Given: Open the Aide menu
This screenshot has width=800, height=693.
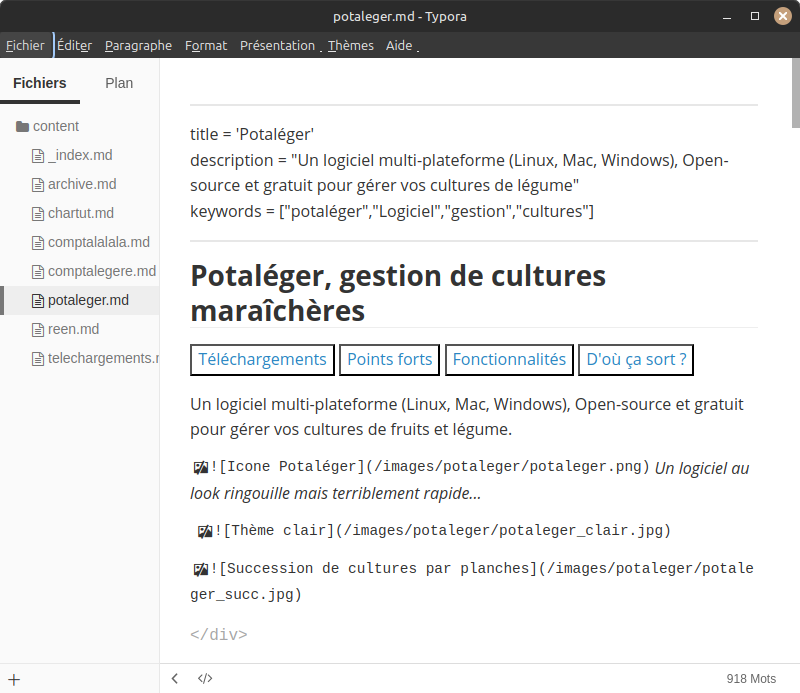Looking at the screenshot, I should tap(399, 45).
